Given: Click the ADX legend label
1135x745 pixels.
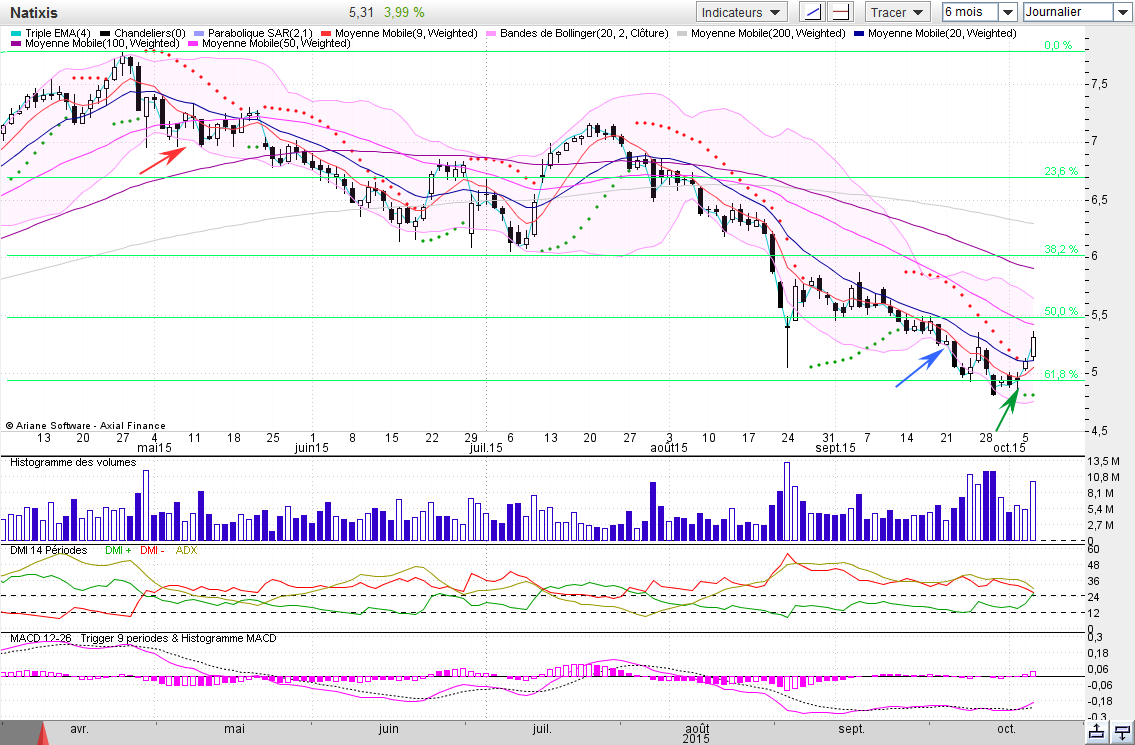Looking at the screenshot, I should pyautogui.click(x=186, y=550).
